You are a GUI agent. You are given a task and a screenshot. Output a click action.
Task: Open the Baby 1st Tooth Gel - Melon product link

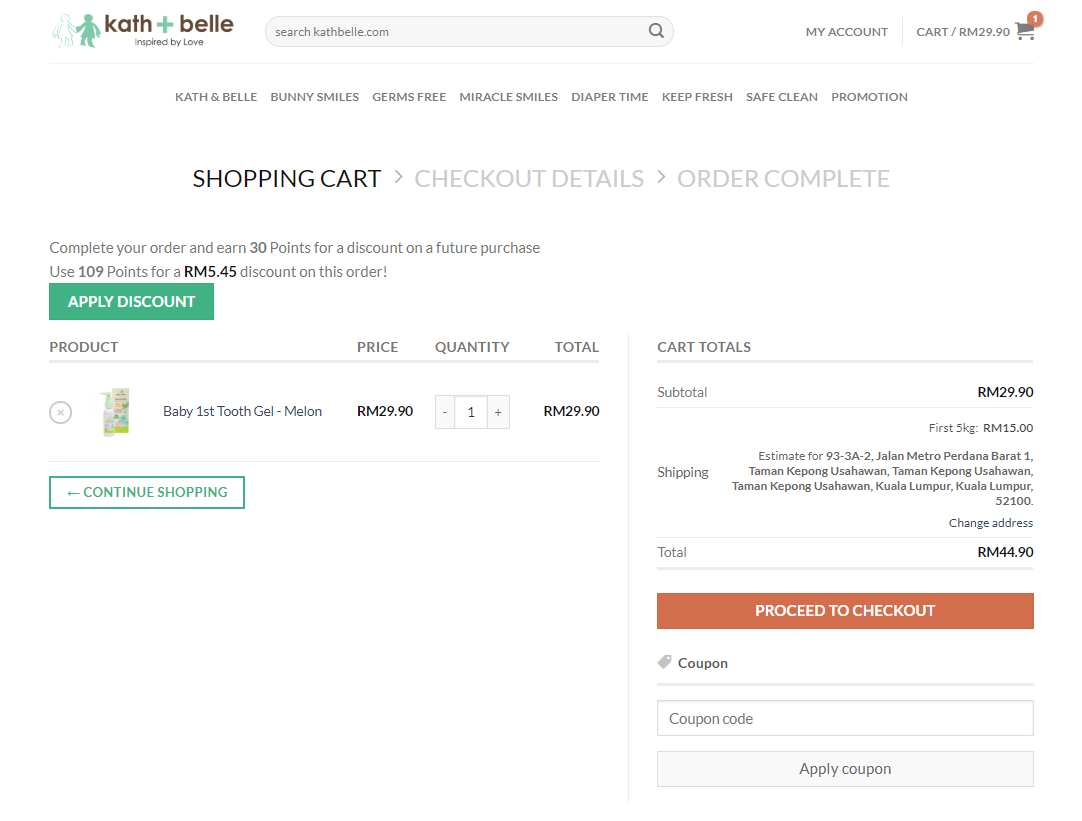pyautogui.click(x=243, y=411)
